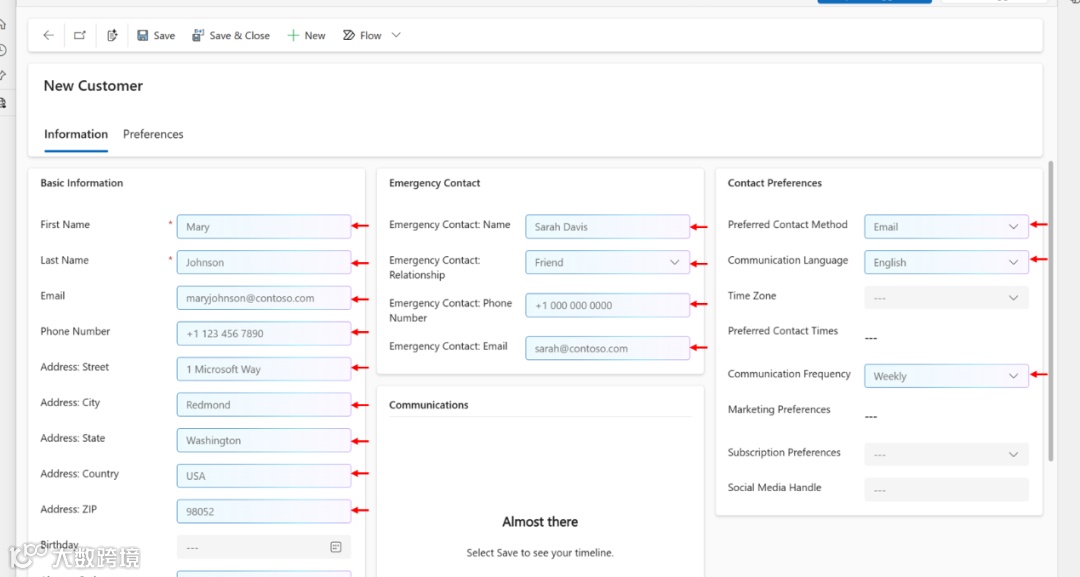Click the home icon in left sidebar
Viewport: 1080px width, 577px height.
pos(3,25)
